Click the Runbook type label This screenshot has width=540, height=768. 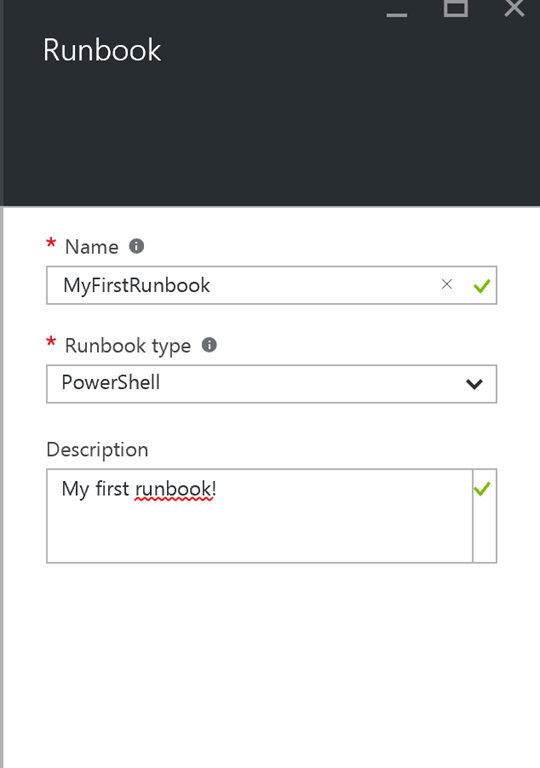[128, 346]
